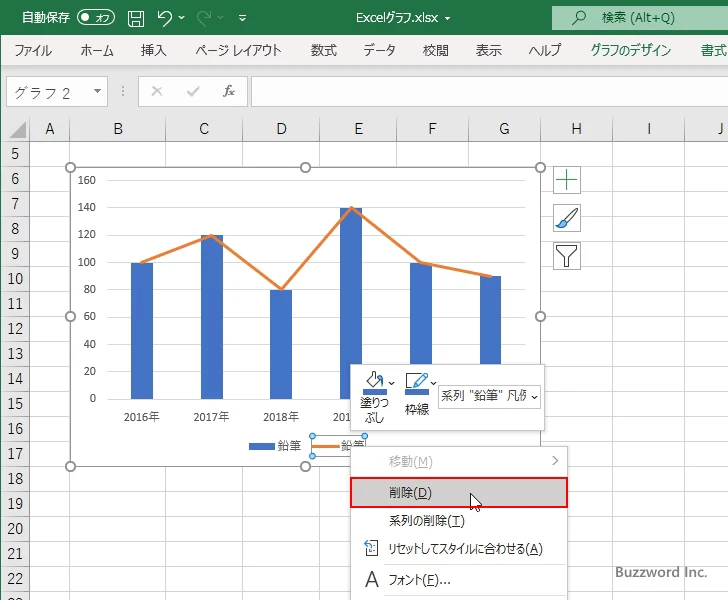Expand the Name Box dropdown showing グラフ 2
This screenshot has width=728, height=600.
97,91
